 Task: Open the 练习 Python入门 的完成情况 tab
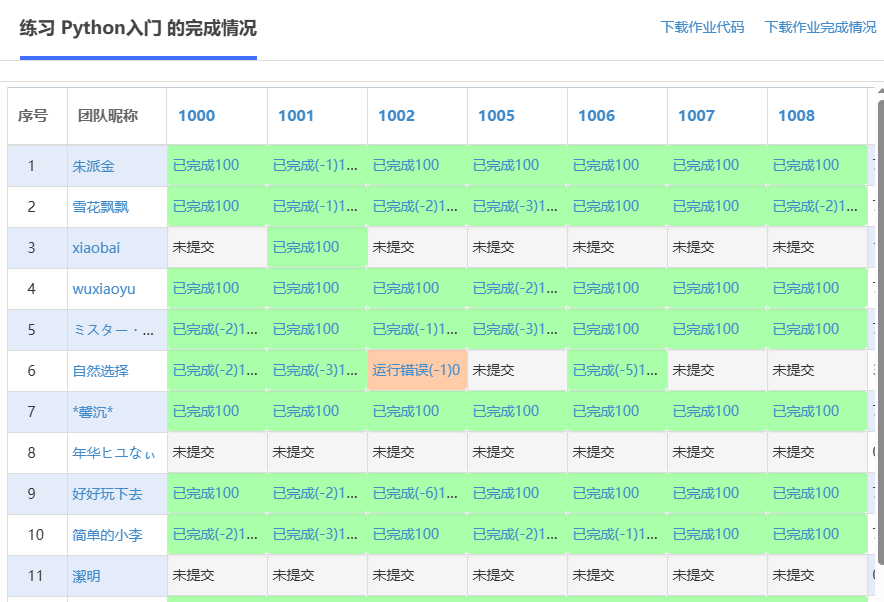(x=138, y=28)
